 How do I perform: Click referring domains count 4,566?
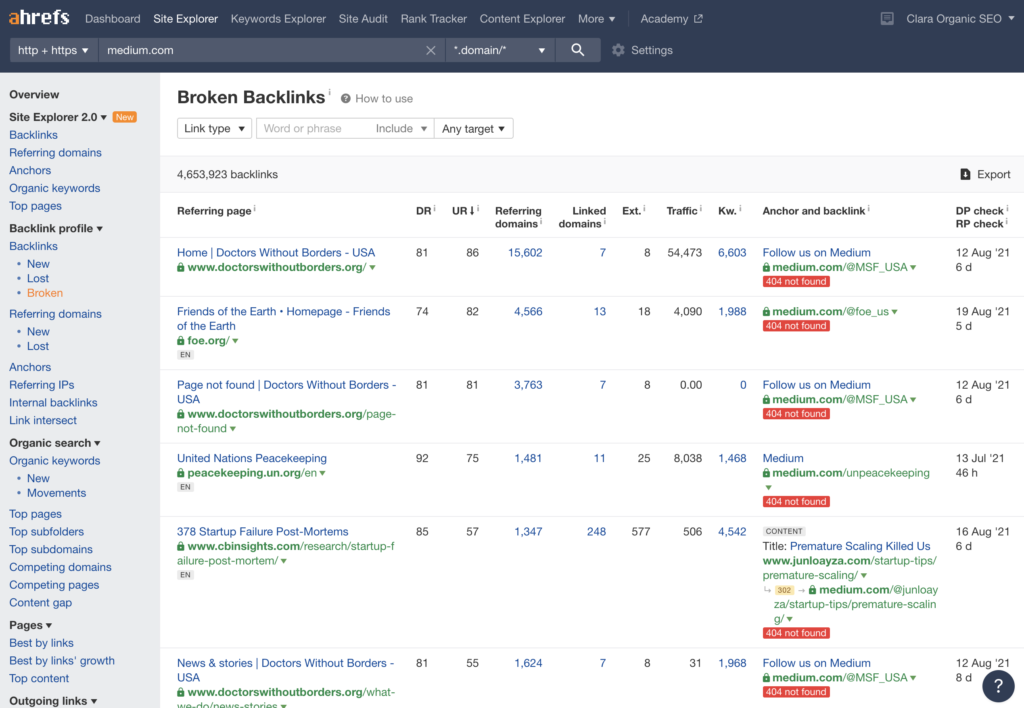[x=528, y=312]
